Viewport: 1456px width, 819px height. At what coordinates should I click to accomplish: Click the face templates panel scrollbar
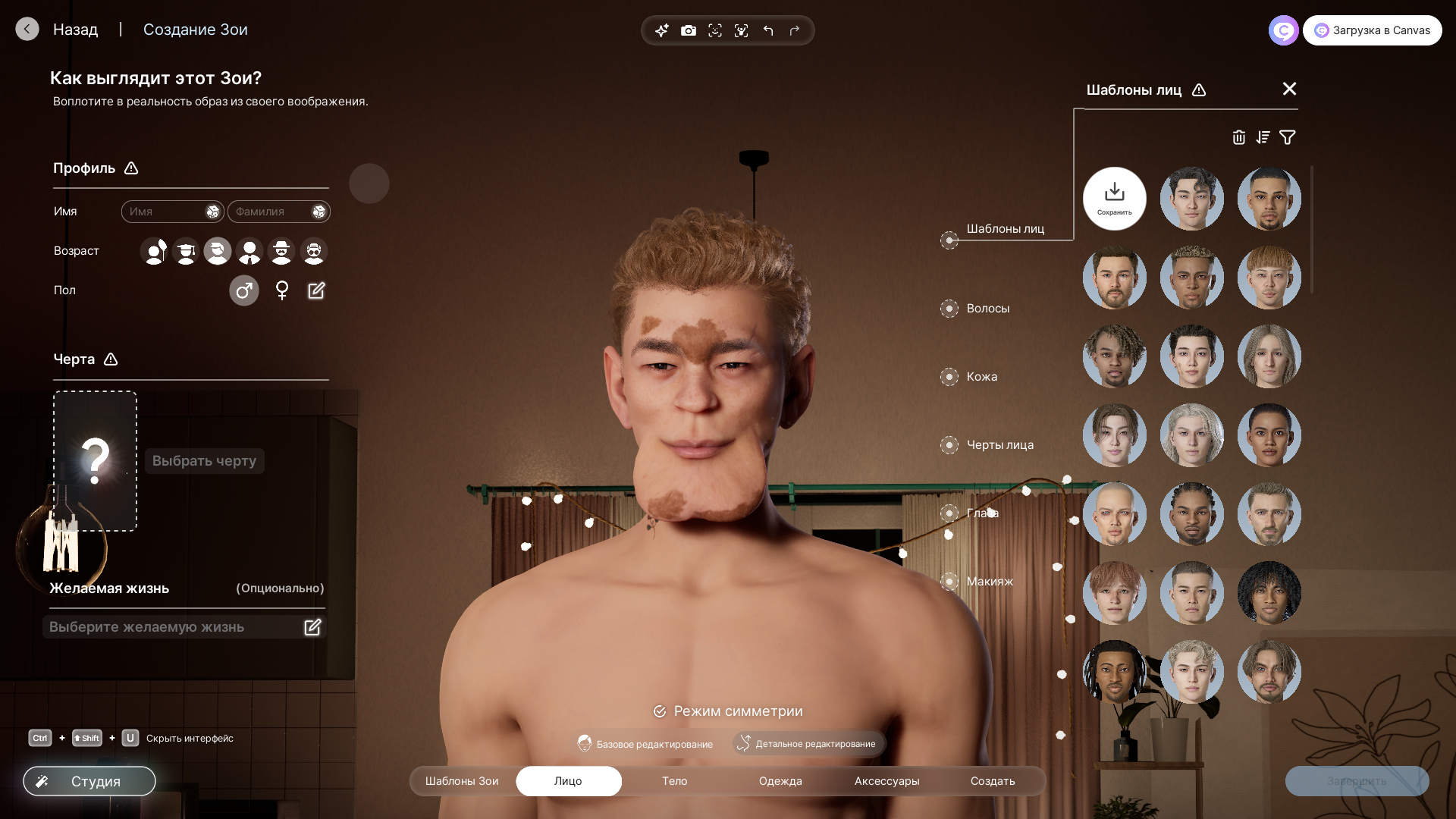[x=1311, y=230]
